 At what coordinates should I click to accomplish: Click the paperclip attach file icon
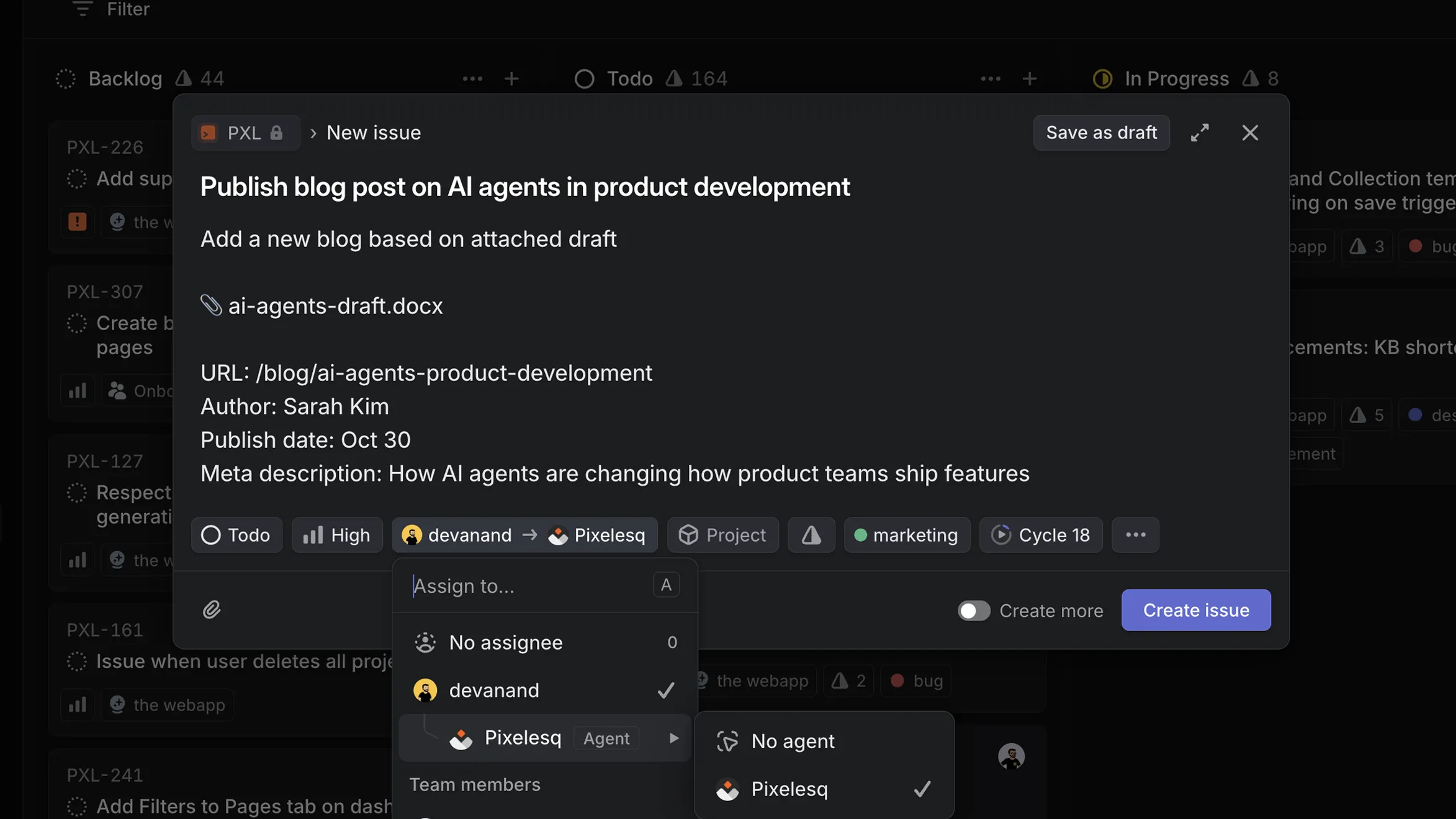pyautogui.click(x=212, y=610)
